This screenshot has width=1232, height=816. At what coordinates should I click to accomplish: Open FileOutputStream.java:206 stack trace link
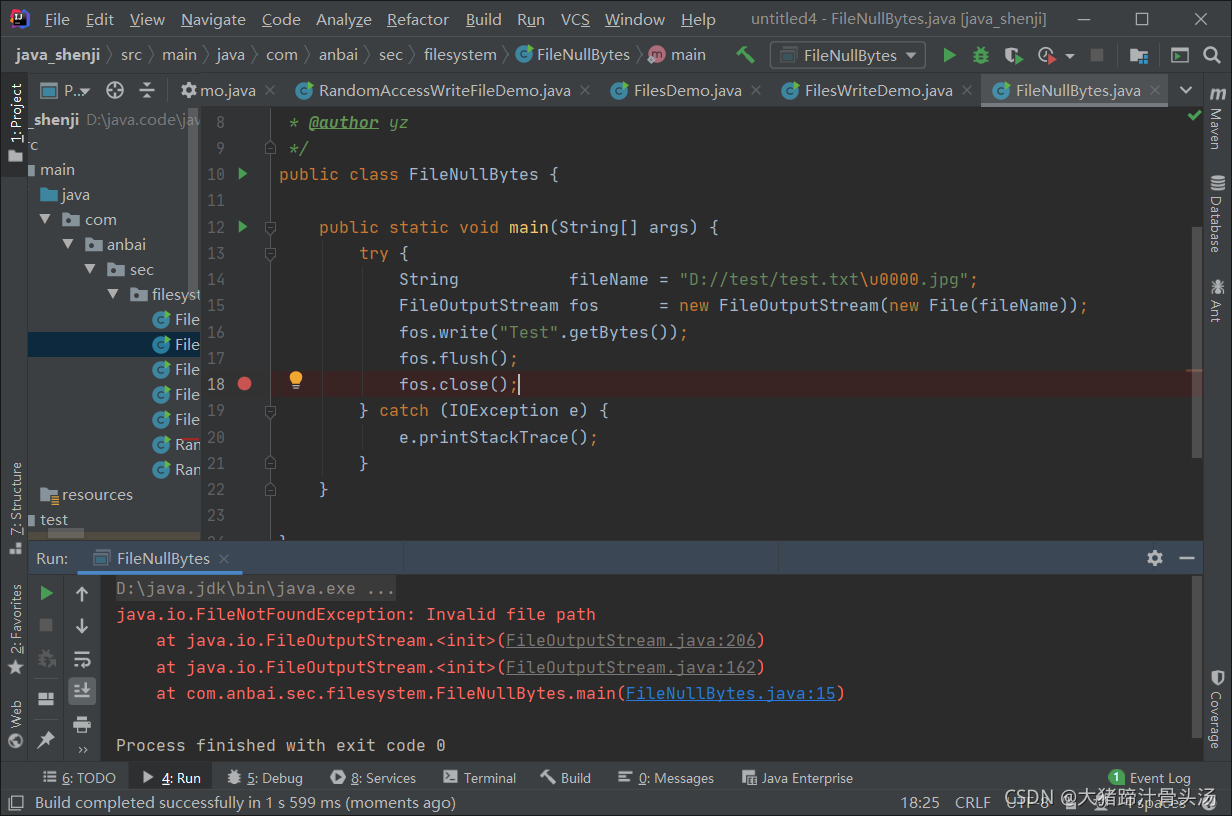tap(630, 640)
